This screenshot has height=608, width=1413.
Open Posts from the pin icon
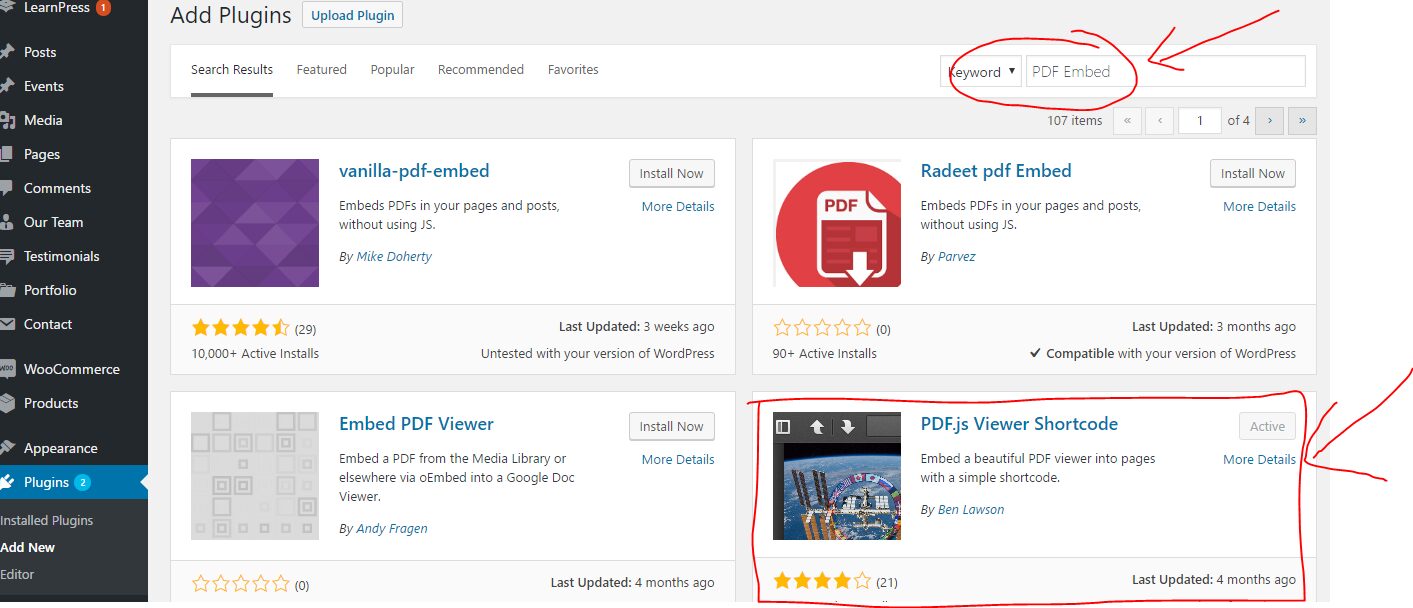pyautogui.click(x=6, y=52)
